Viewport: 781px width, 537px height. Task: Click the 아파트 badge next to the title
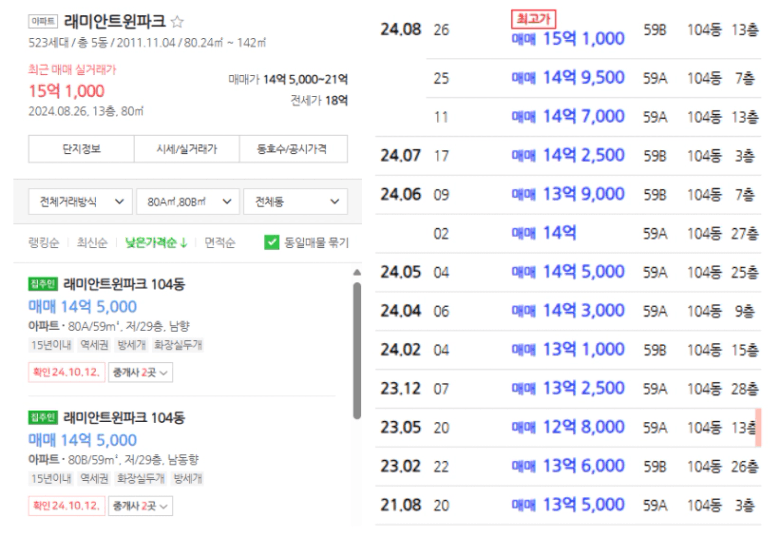pyautogui.click(x=43, y=21)
